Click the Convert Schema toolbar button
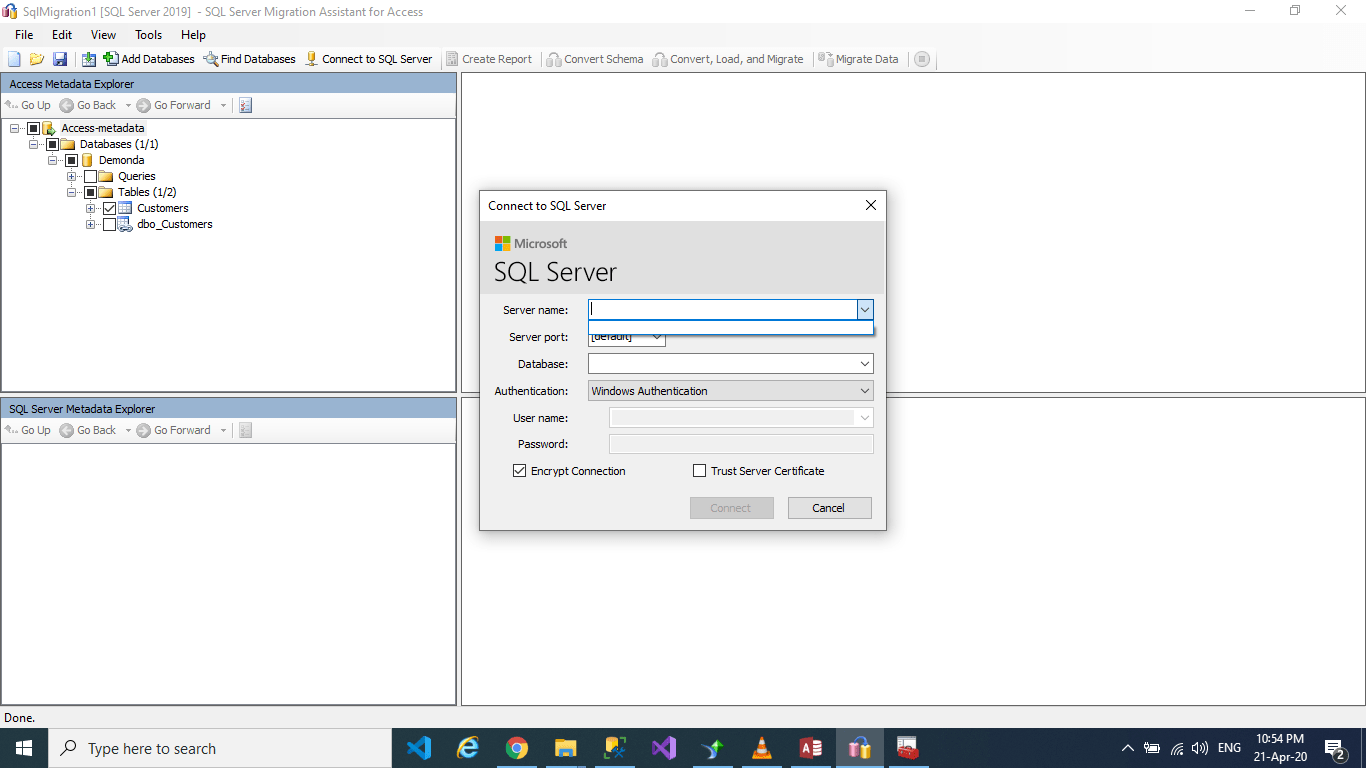The width and height of the screenshot is (1366, 768). 595,59
